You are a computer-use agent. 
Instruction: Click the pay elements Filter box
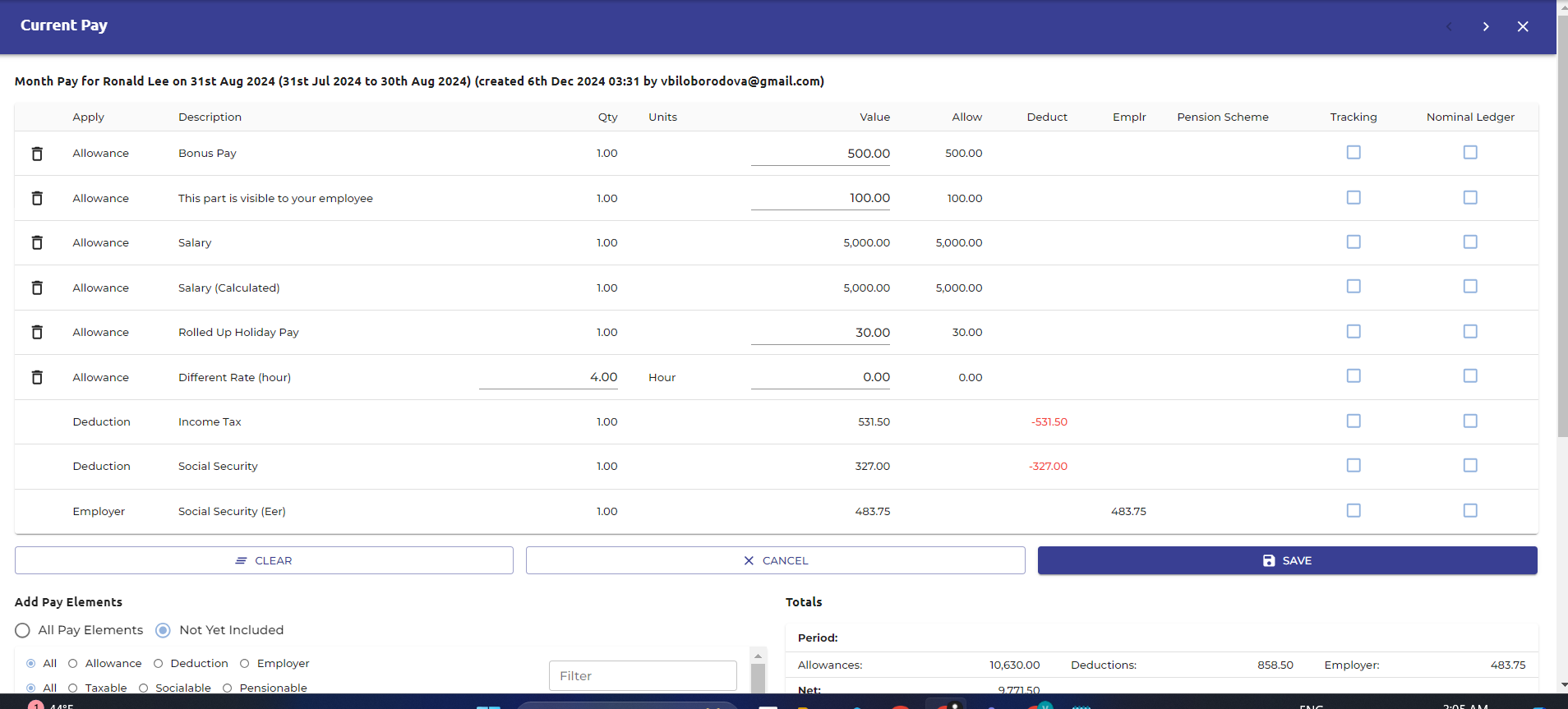tap(643, 676)
